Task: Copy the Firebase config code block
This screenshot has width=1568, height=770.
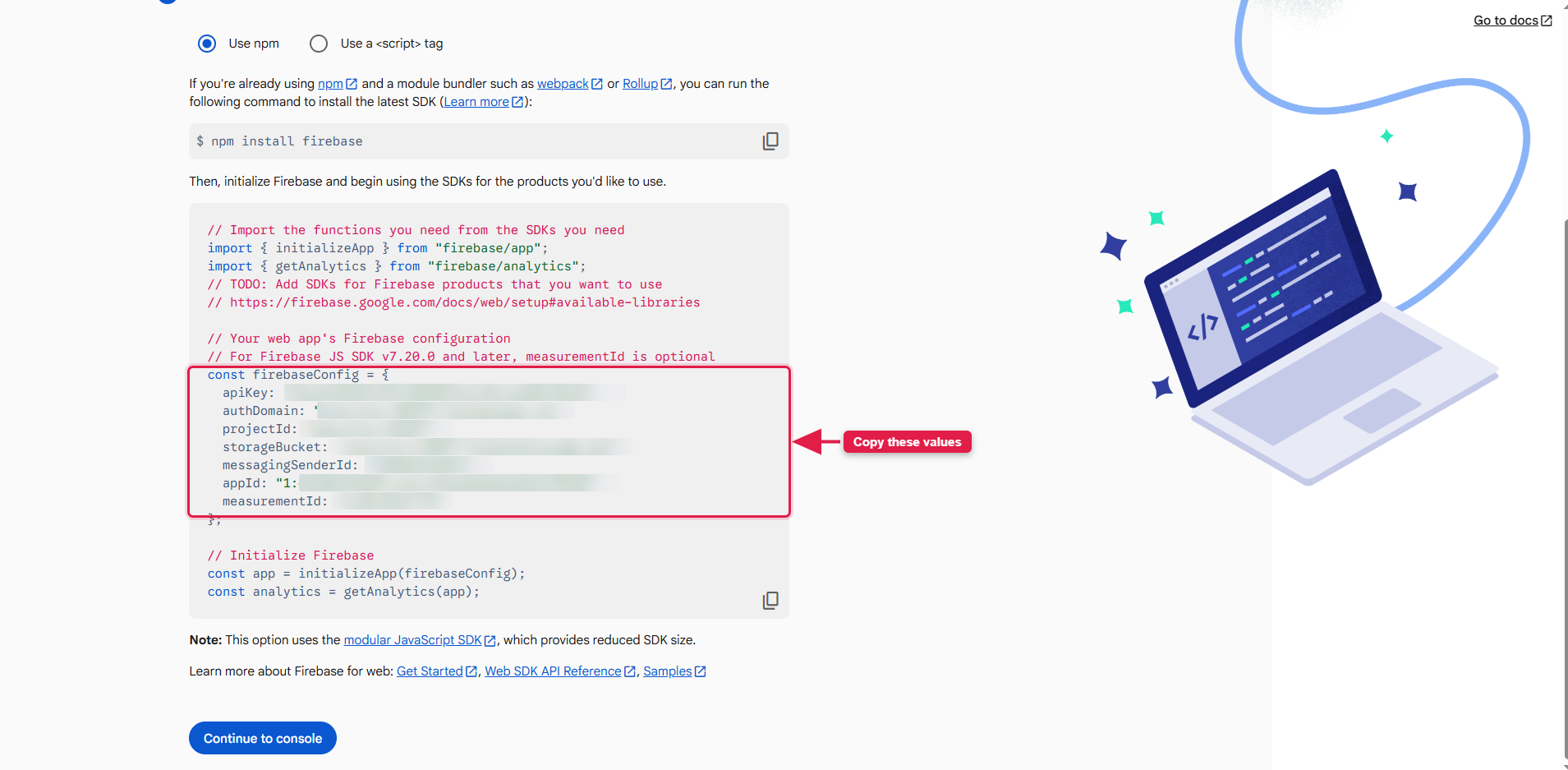Action: click(770, 601)
